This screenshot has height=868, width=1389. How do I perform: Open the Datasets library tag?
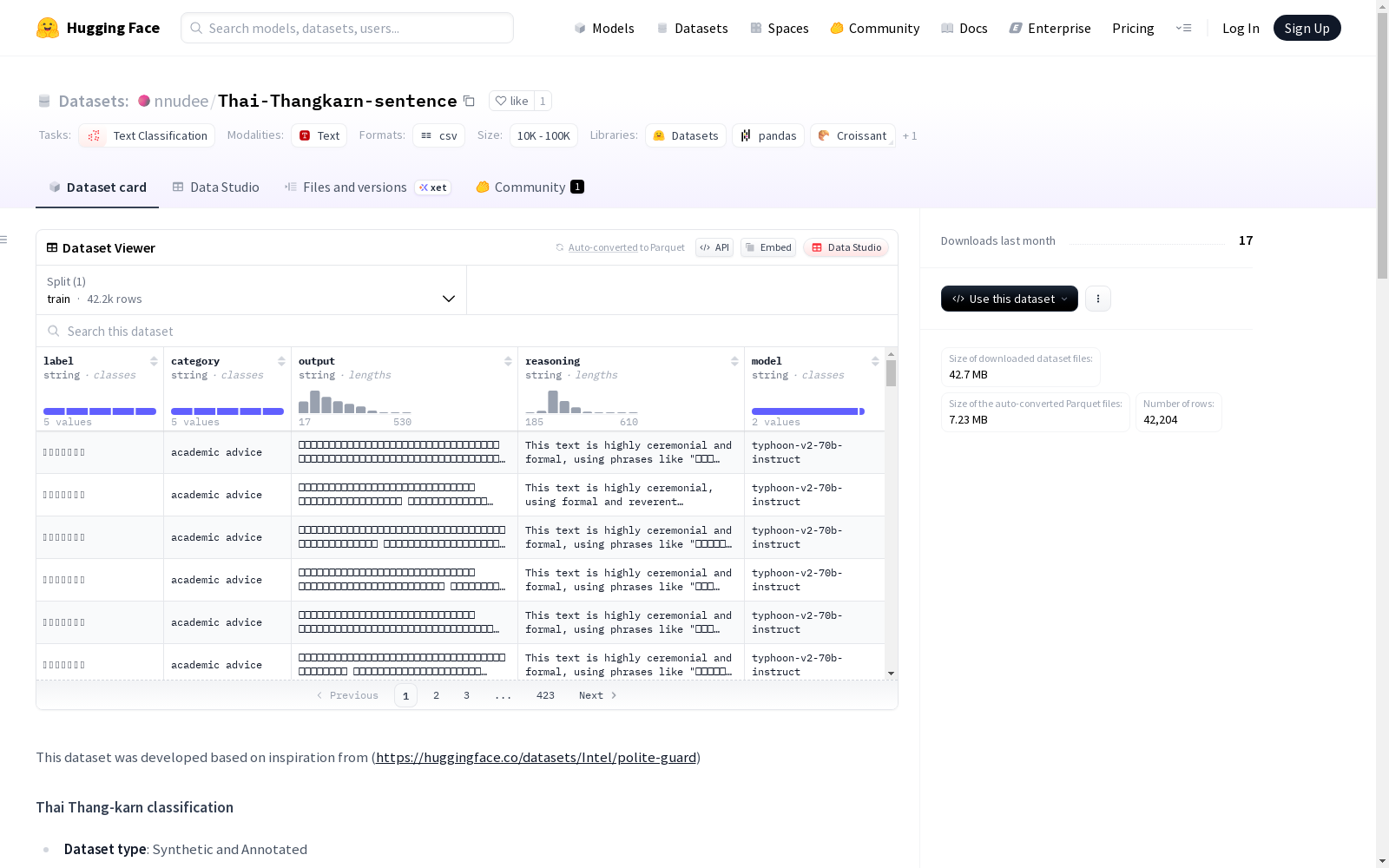point(686,135)
